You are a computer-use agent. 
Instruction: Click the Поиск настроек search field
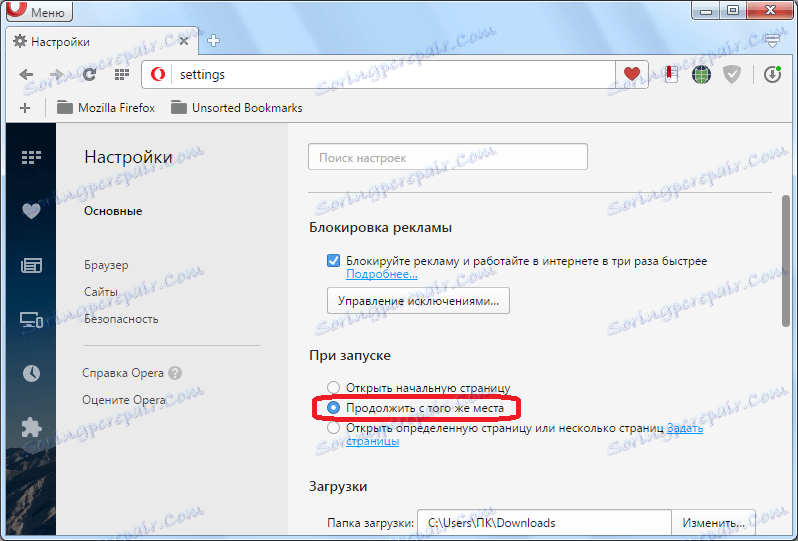[x=447, y=157]
